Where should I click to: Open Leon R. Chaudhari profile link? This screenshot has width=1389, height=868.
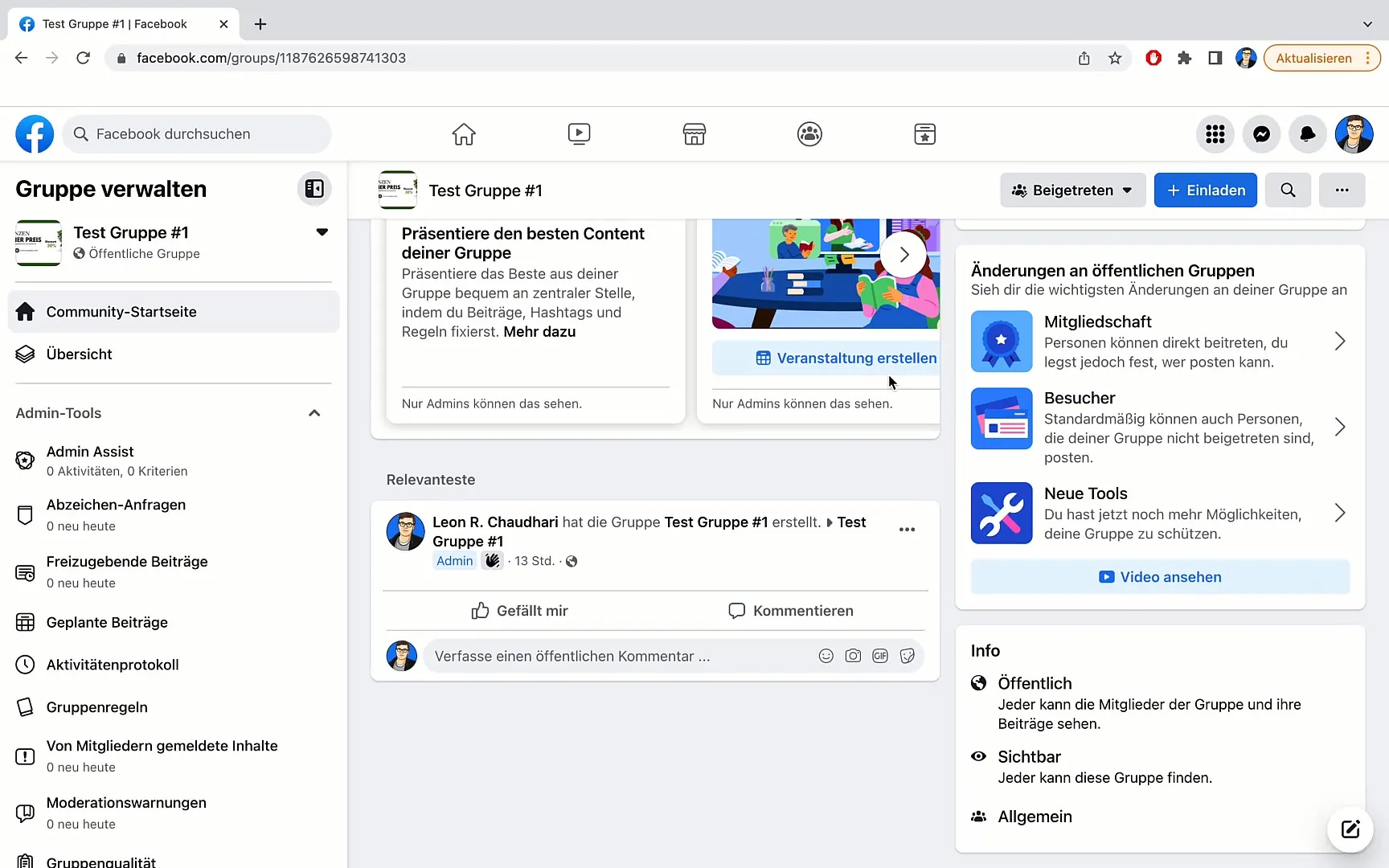point(495,522)
